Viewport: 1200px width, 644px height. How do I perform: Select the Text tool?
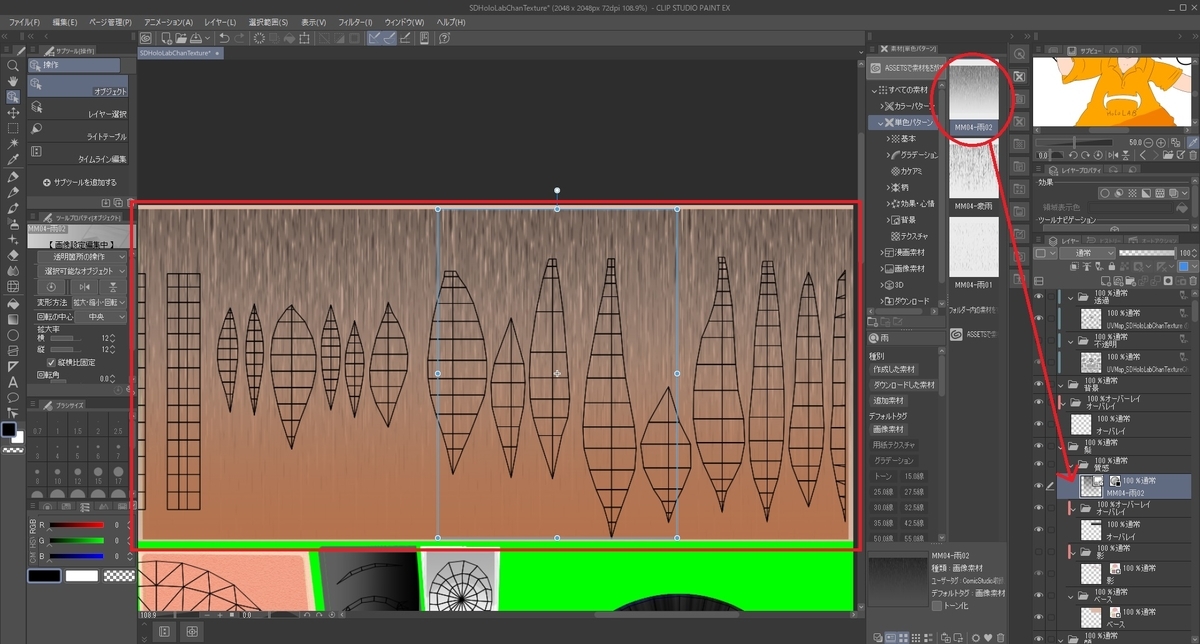(x=13, y=381)
